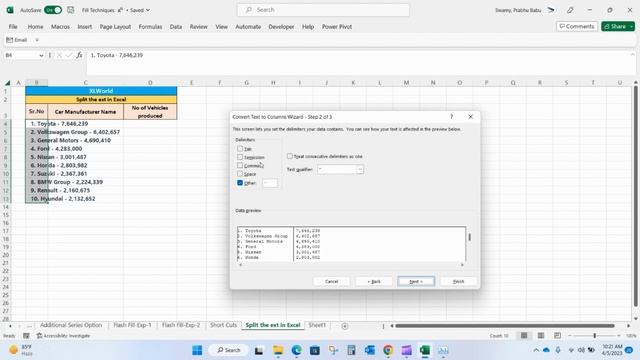Open the File menu
640x360 pixels.
(x=13, y=27)
